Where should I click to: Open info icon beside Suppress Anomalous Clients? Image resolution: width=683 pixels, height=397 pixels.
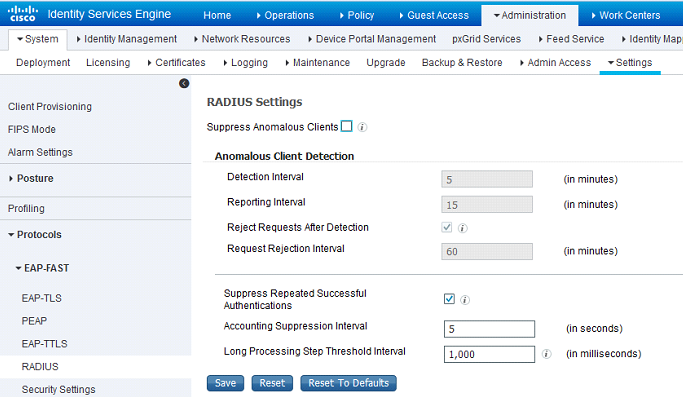(362, 127)
